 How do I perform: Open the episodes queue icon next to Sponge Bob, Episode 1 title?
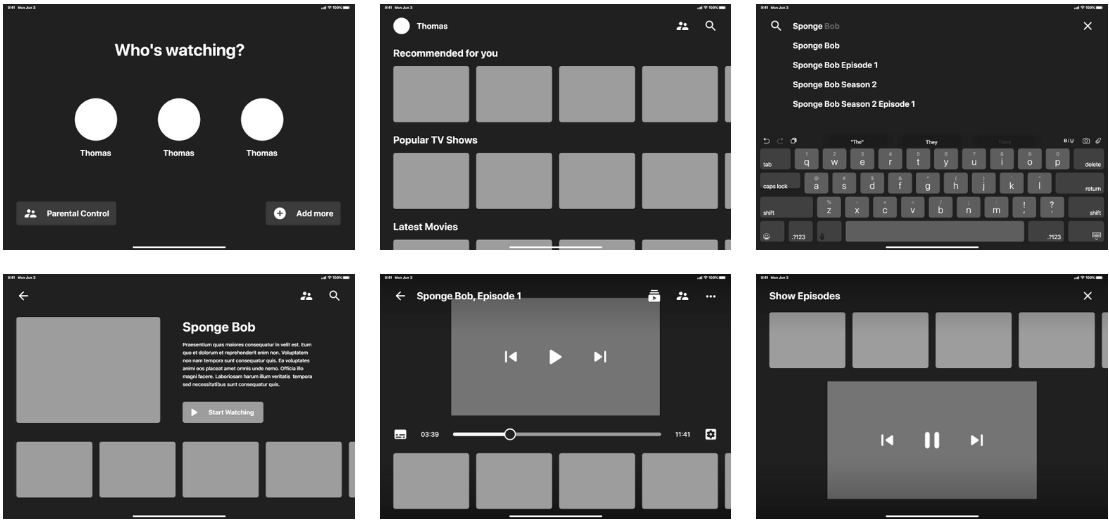click(654, 296)
